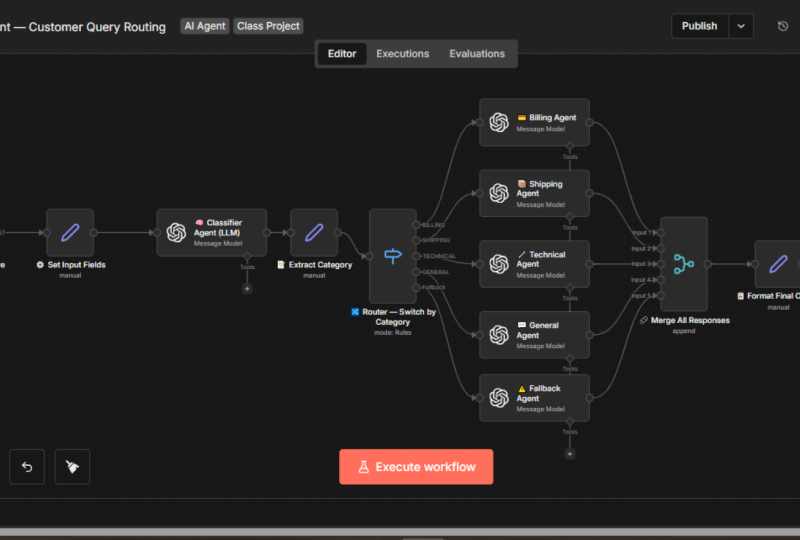Click the Shipping Agent Tools diamond connector
This screenshot has width=800, height=540.
pos(570,217)
